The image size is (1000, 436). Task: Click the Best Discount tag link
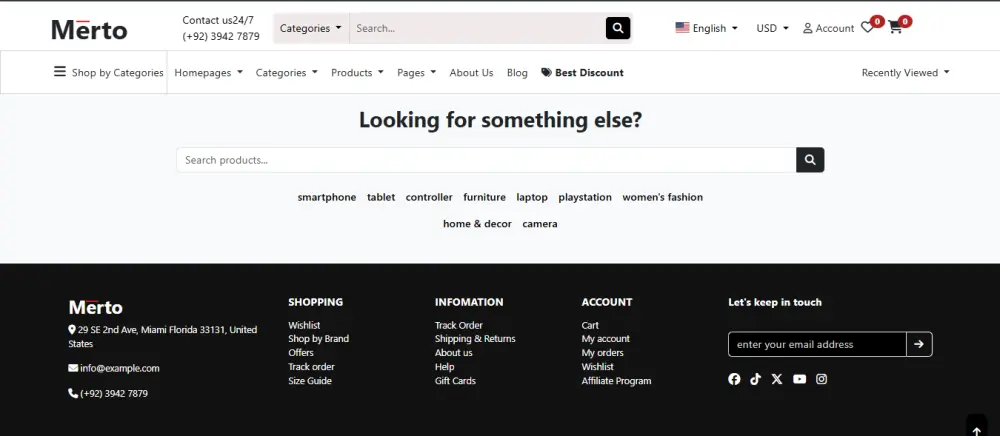point(582,73)
